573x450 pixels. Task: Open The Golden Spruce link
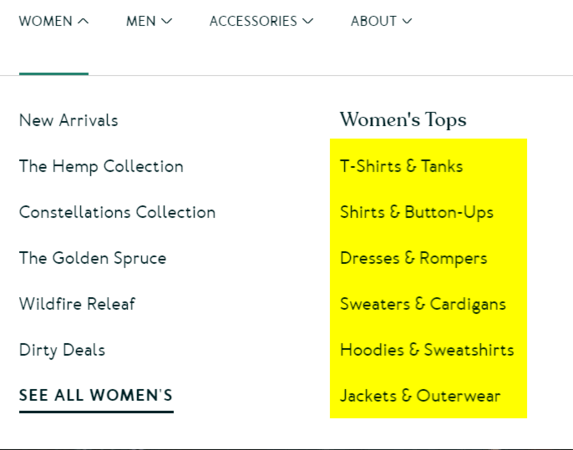pyautogui.click(x=93, y=258)
